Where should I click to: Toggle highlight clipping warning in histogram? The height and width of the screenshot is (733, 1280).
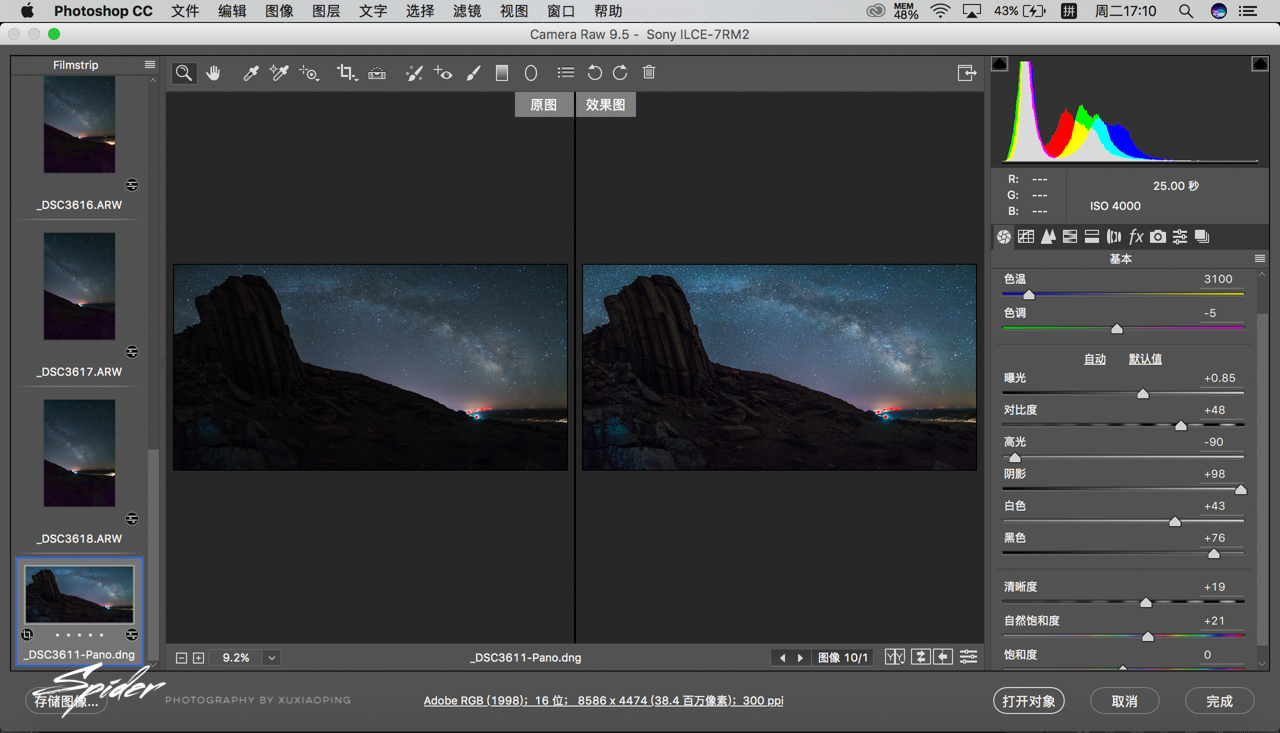tap(1260, 64)
